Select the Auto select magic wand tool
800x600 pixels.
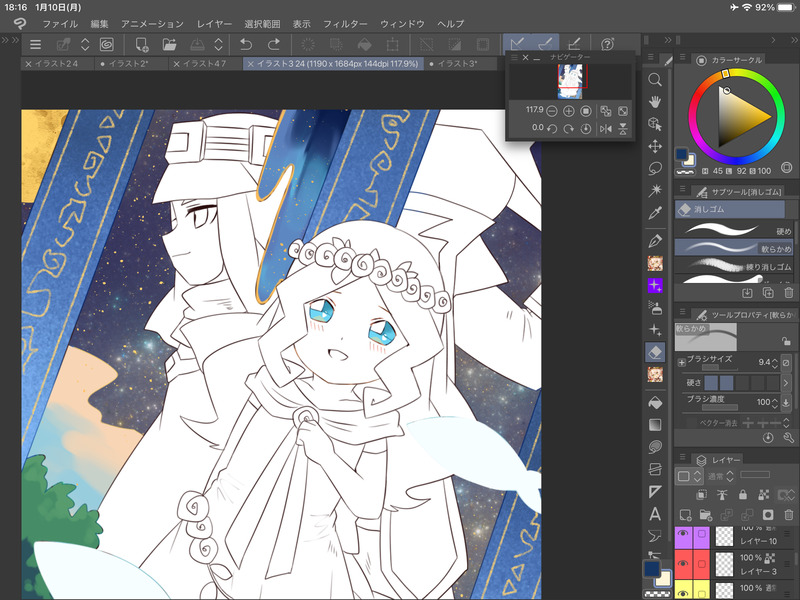(x=655, y=191)
